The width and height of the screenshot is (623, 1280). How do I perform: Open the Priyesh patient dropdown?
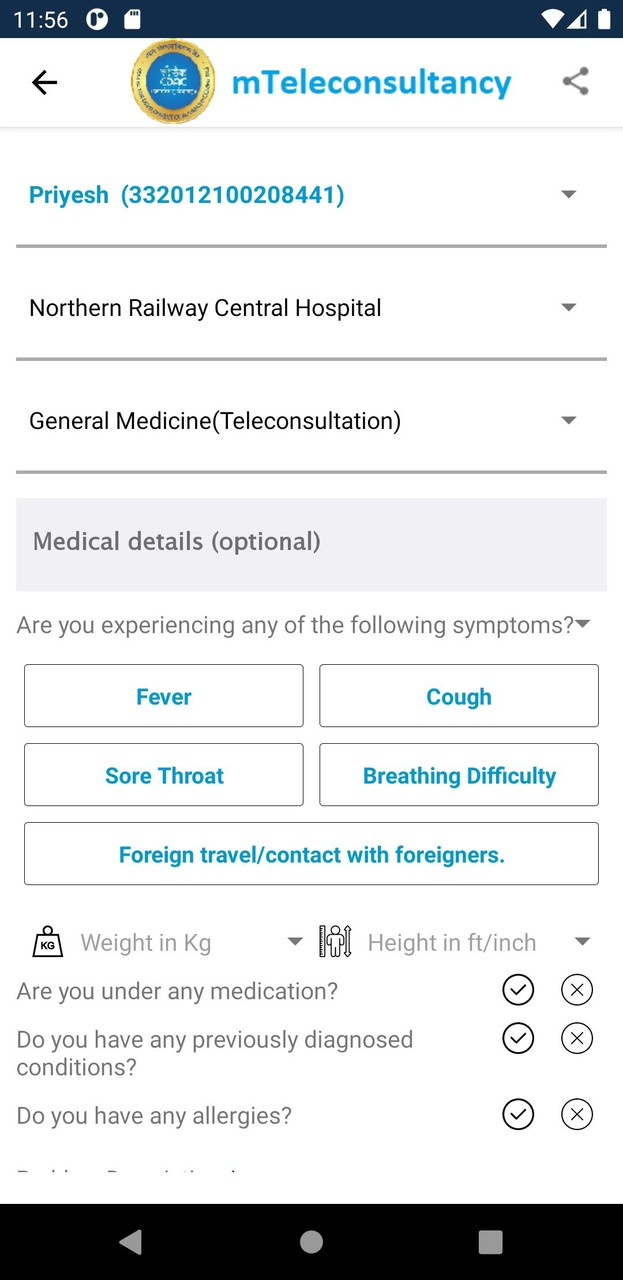569,194
